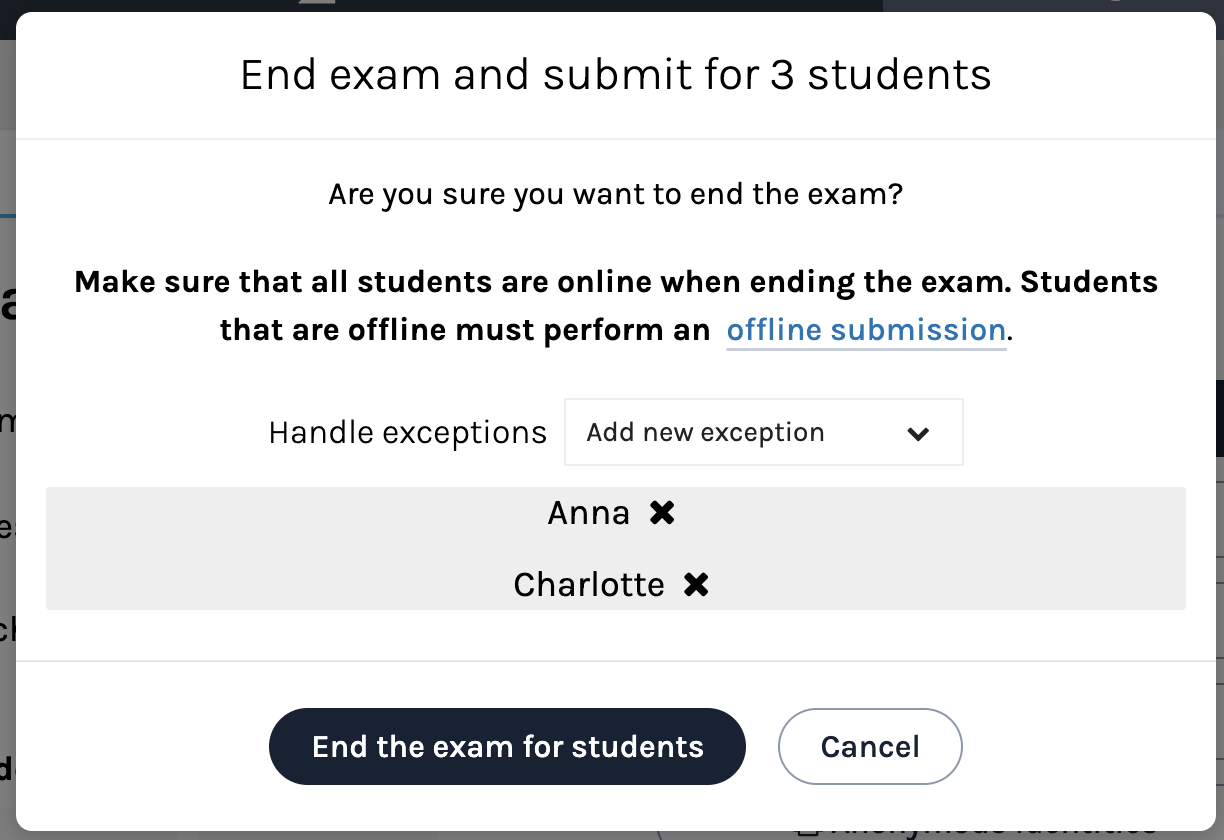Click the chevron arrow in the exception dropdown
Screen dimensions: 1224x840
917,433
